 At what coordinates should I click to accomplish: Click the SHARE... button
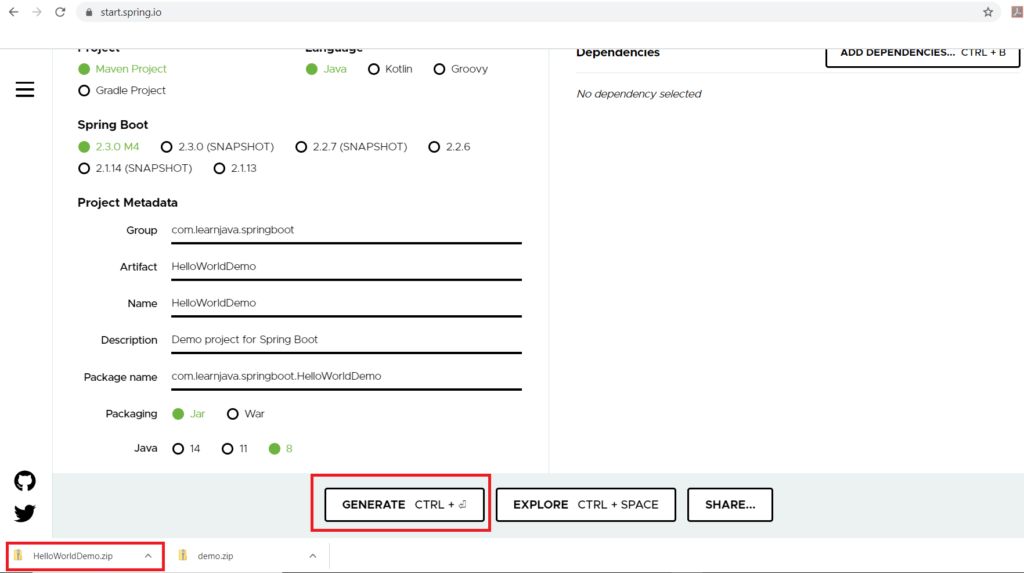click(730, 504)
